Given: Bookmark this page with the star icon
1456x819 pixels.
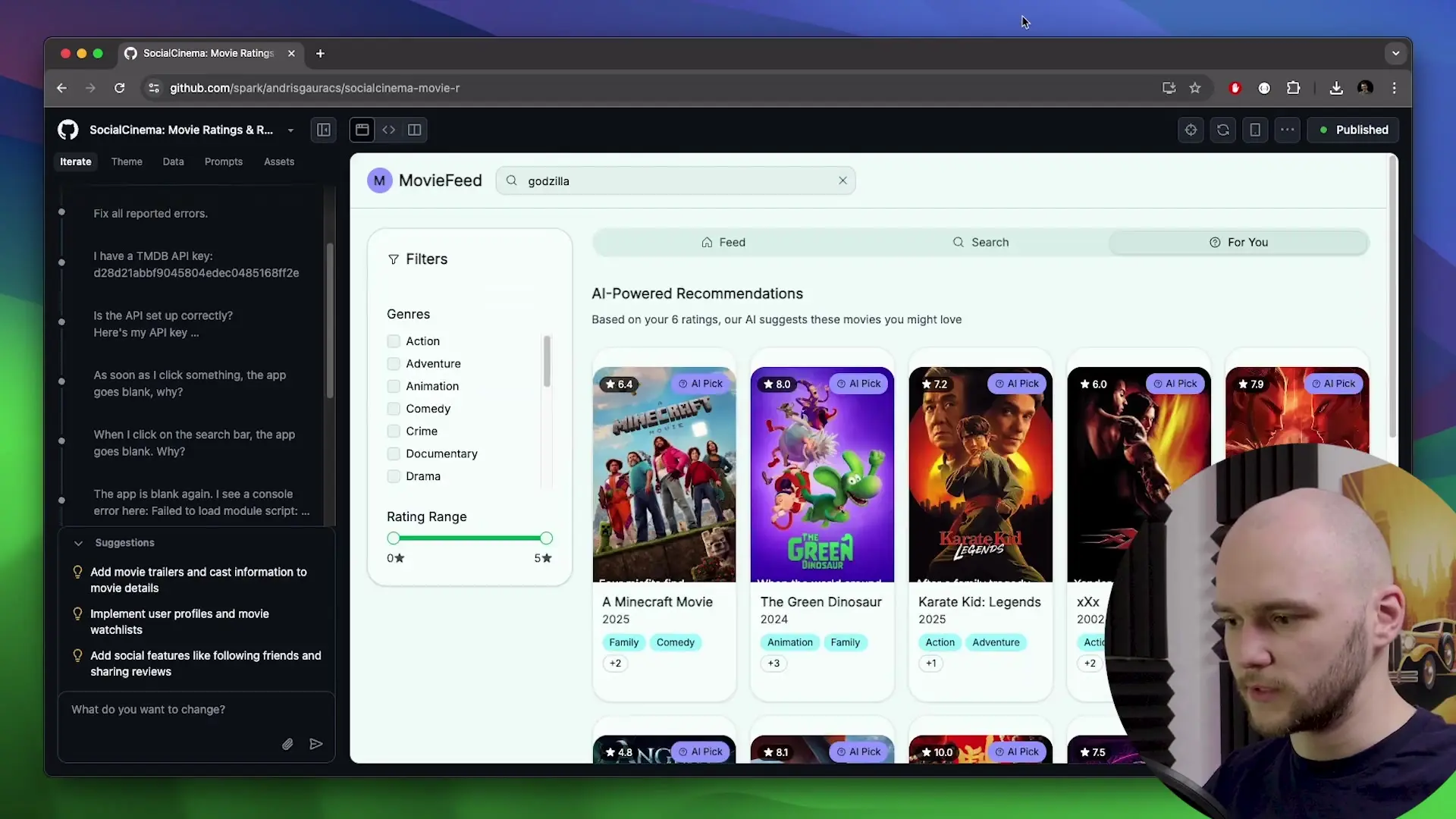Looking at the screenshot, I should click(1195, 88).
